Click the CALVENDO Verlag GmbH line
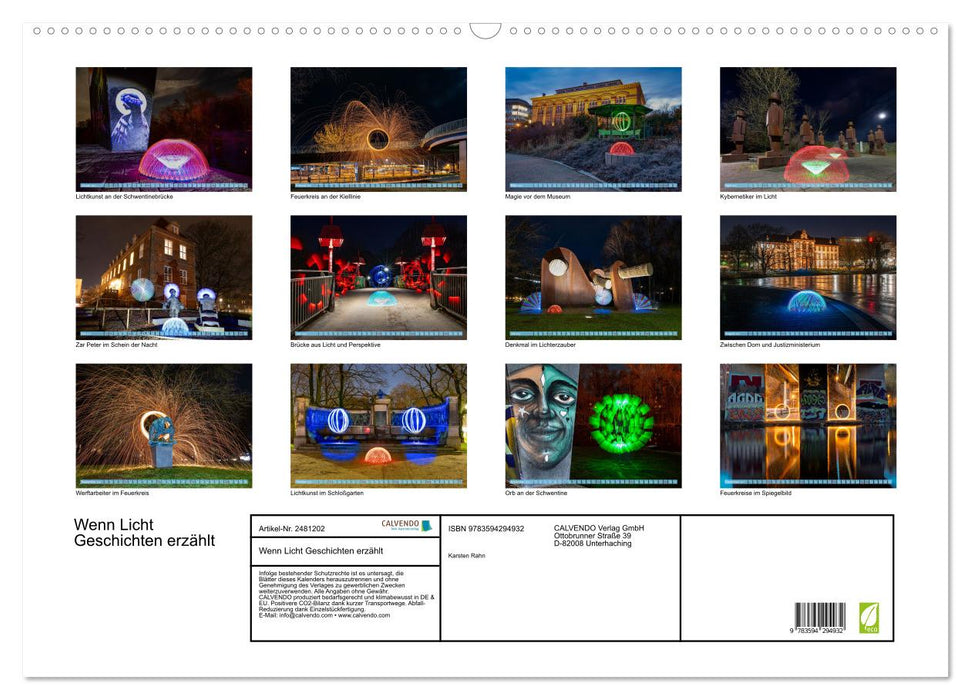This screenshot has width=971, height=700. click(599, 528)
